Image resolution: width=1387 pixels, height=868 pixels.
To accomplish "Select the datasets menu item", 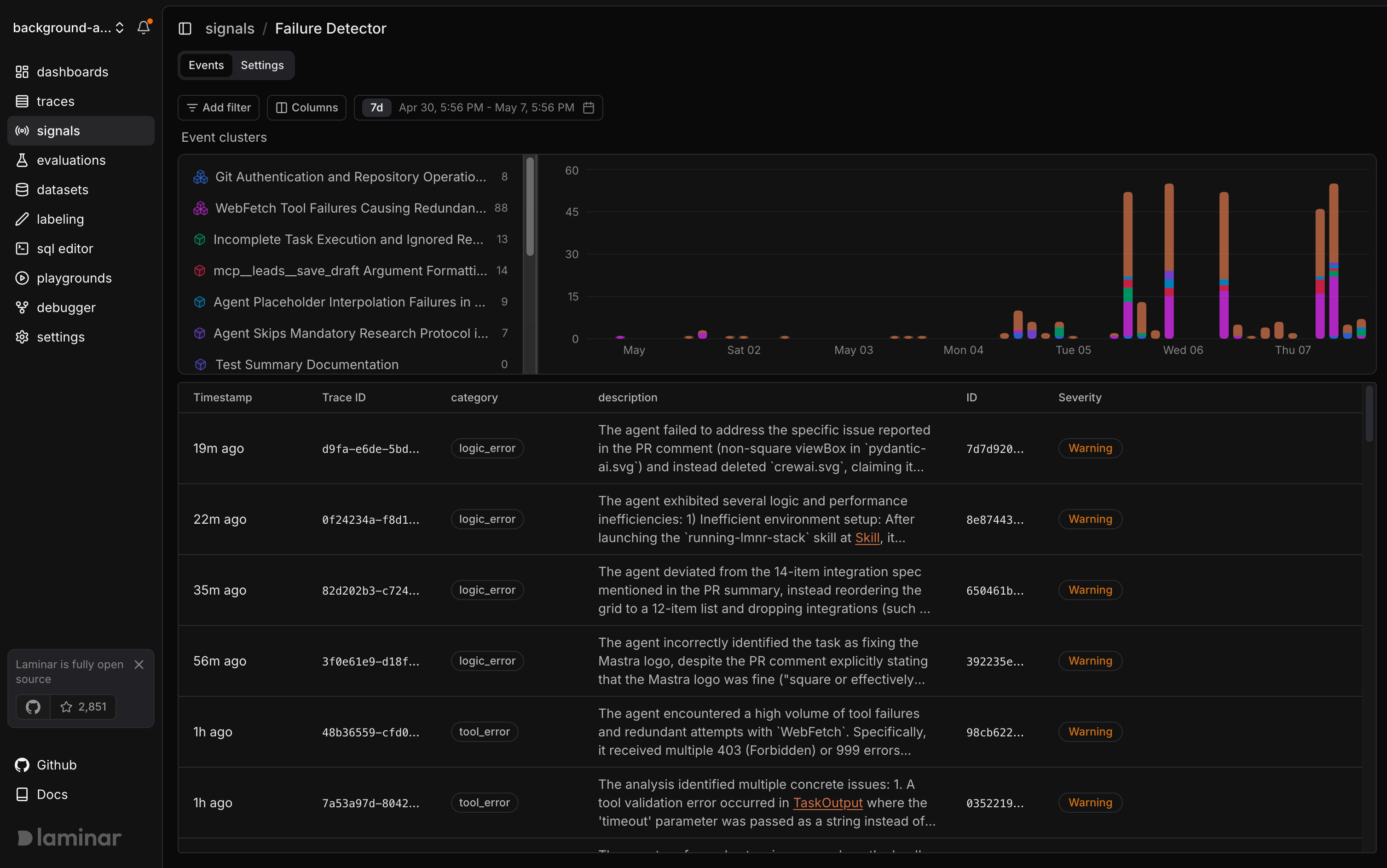I will [81, 190].
